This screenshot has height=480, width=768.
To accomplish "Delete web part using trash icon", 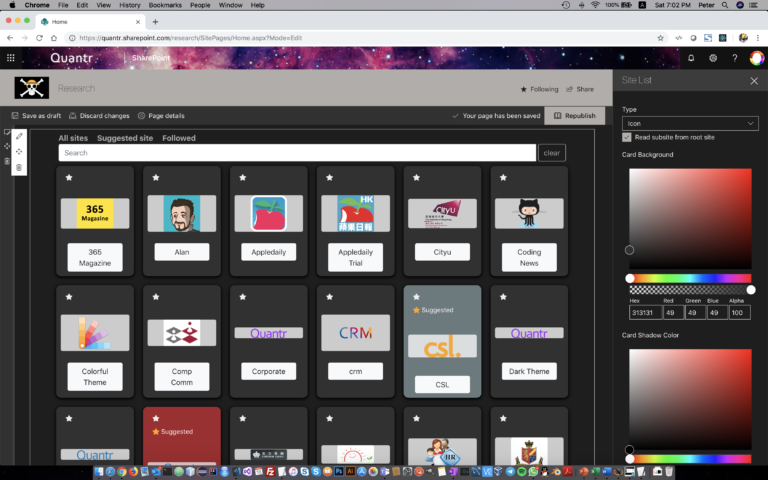I will pos(19,168).
